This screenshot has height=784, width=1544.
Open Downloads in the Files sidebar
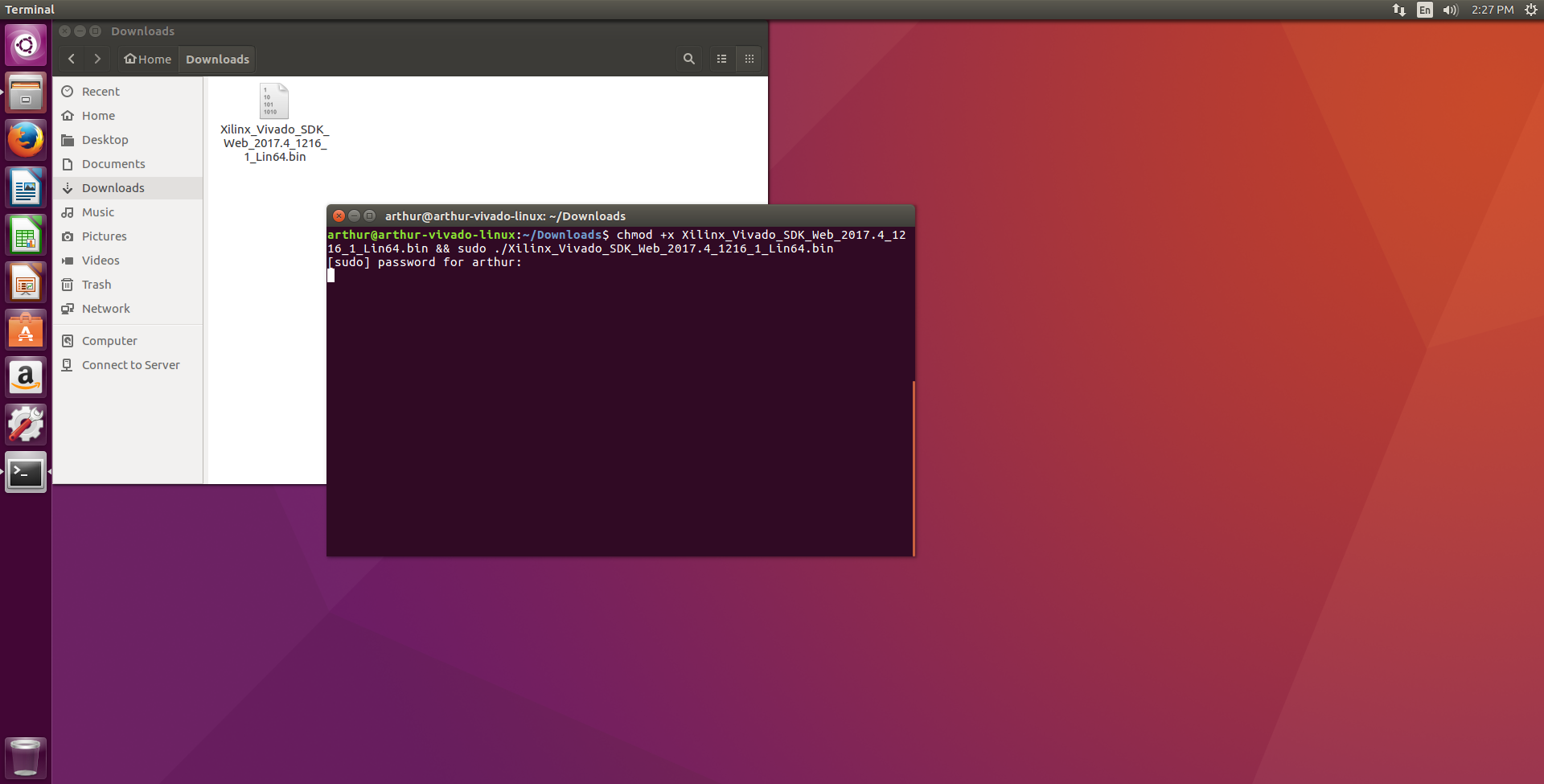tap(128, 188)
